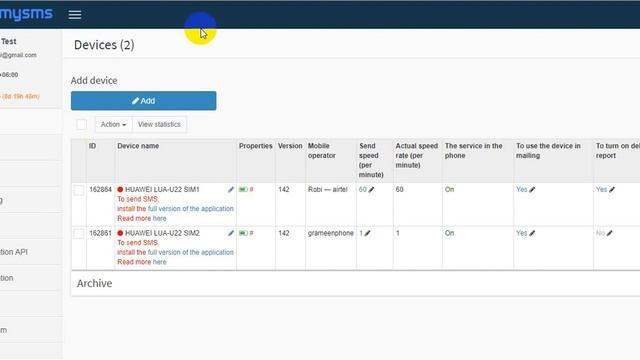Click the red hash symbol for SIM2
The image size is (640, 360).
pos(251,233)
